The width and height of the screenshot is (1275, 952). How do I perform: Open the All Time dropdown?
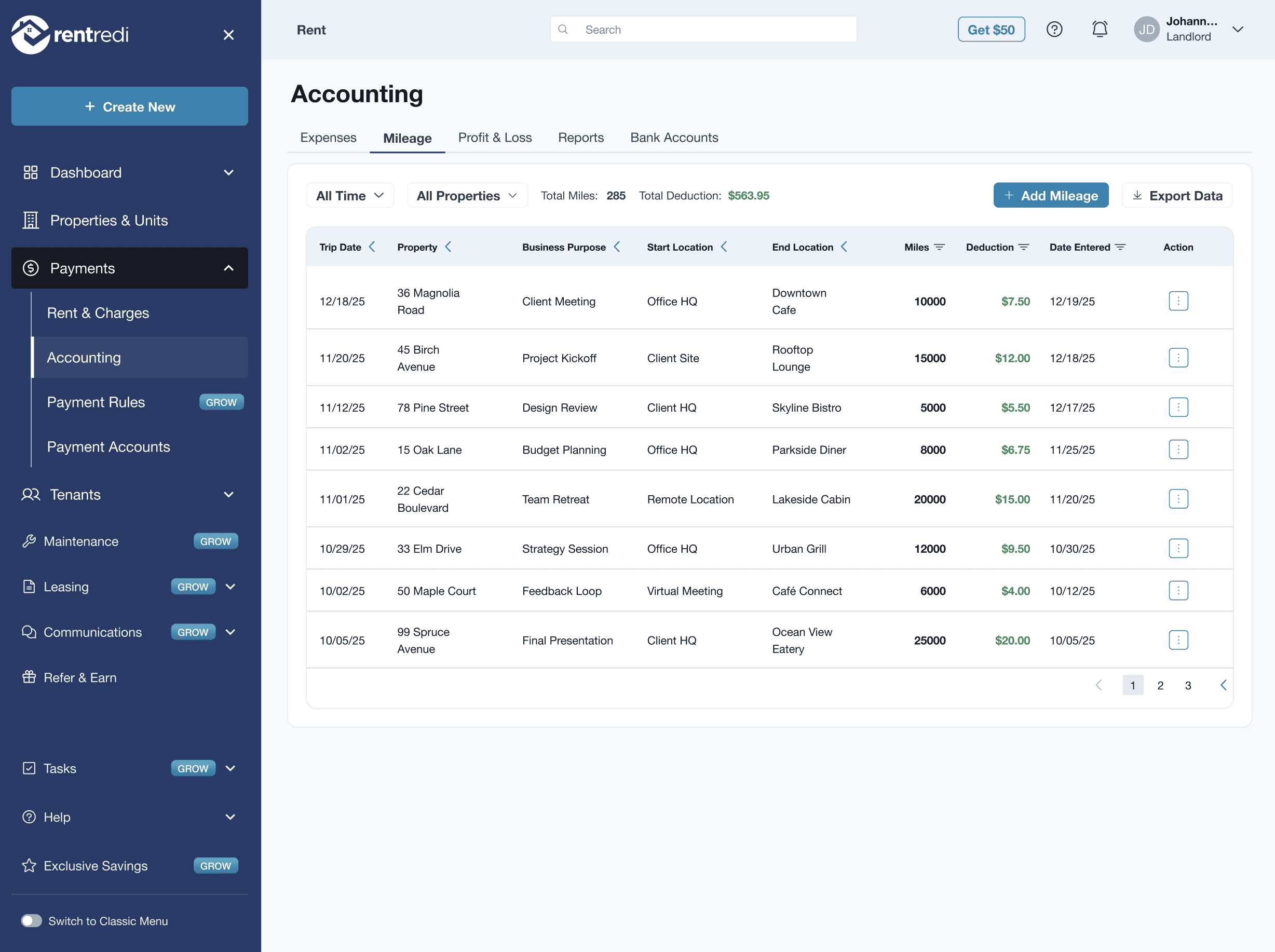tap(350, 196)
